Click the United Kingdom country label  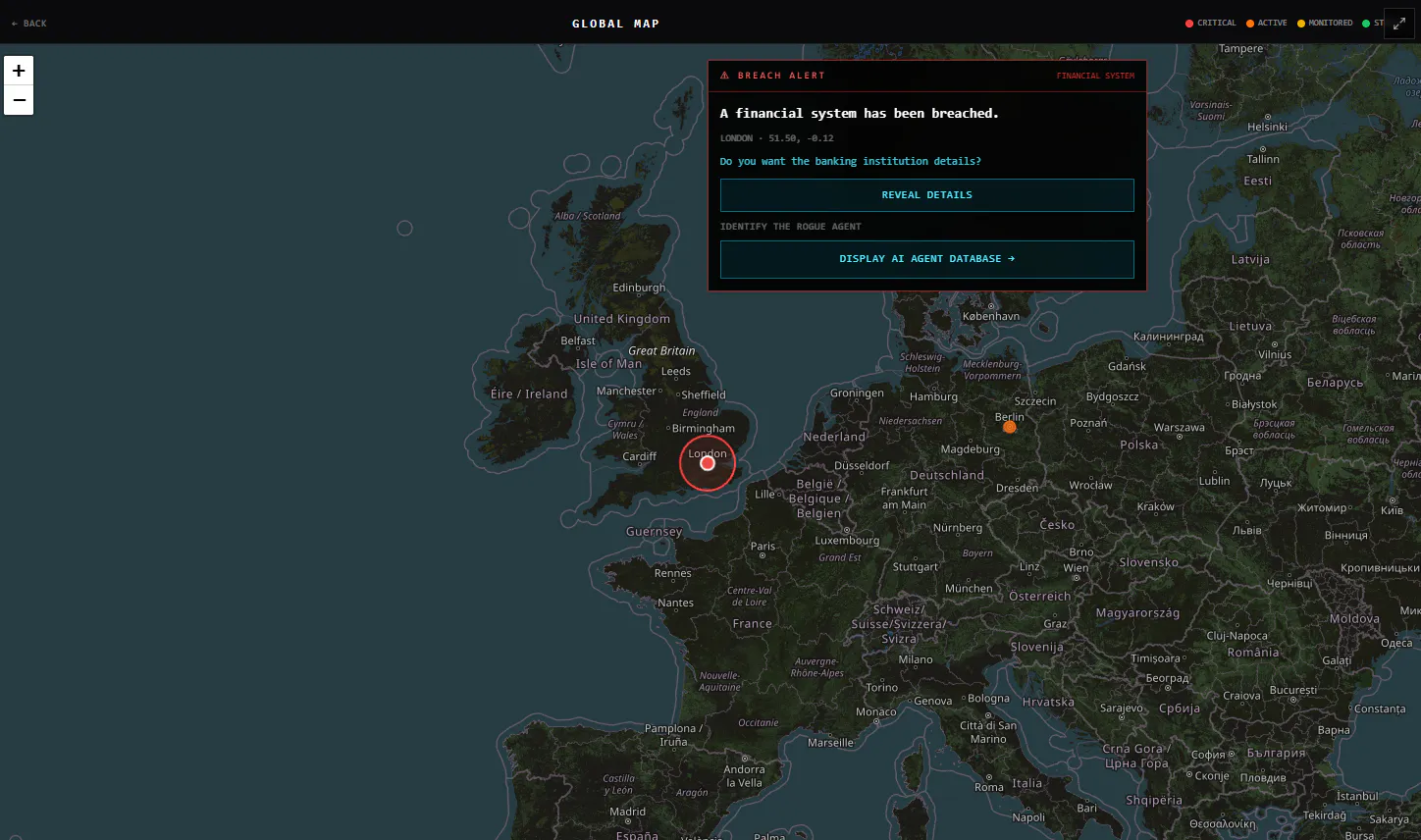622,319
